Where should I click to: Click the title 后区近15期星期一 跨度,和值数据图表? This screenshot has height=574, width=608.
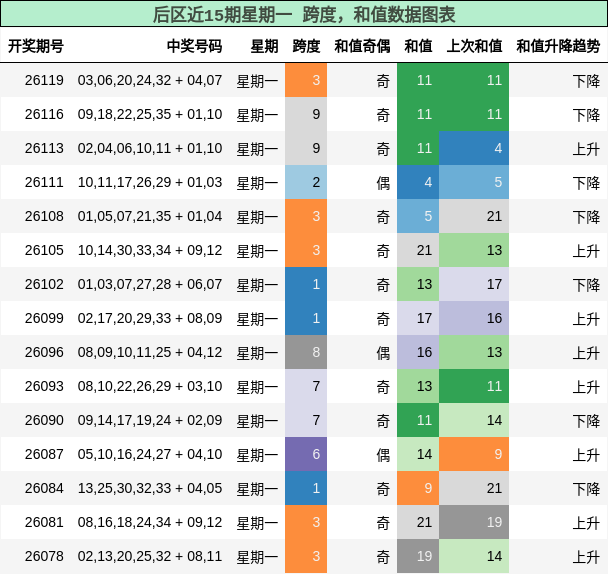pyautogui.click(x=304, y=14)
